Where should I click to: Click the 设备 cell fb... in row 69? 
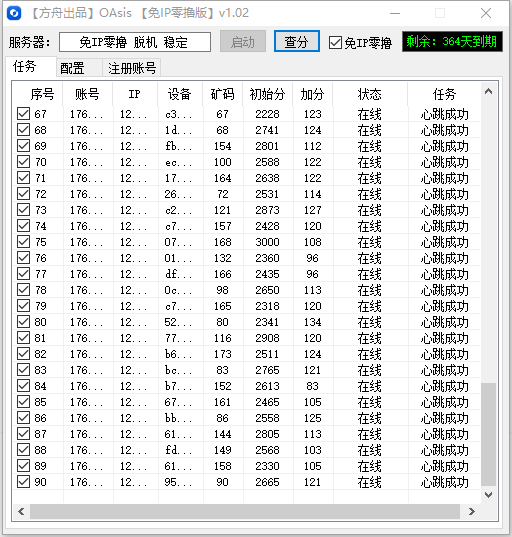tap(178, 146)
